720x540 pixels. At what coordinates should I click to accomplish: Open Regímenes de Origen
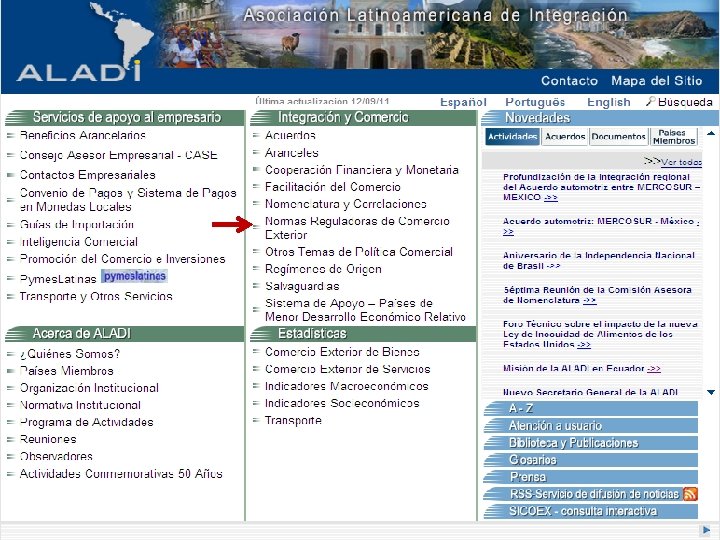pos(323,269)
